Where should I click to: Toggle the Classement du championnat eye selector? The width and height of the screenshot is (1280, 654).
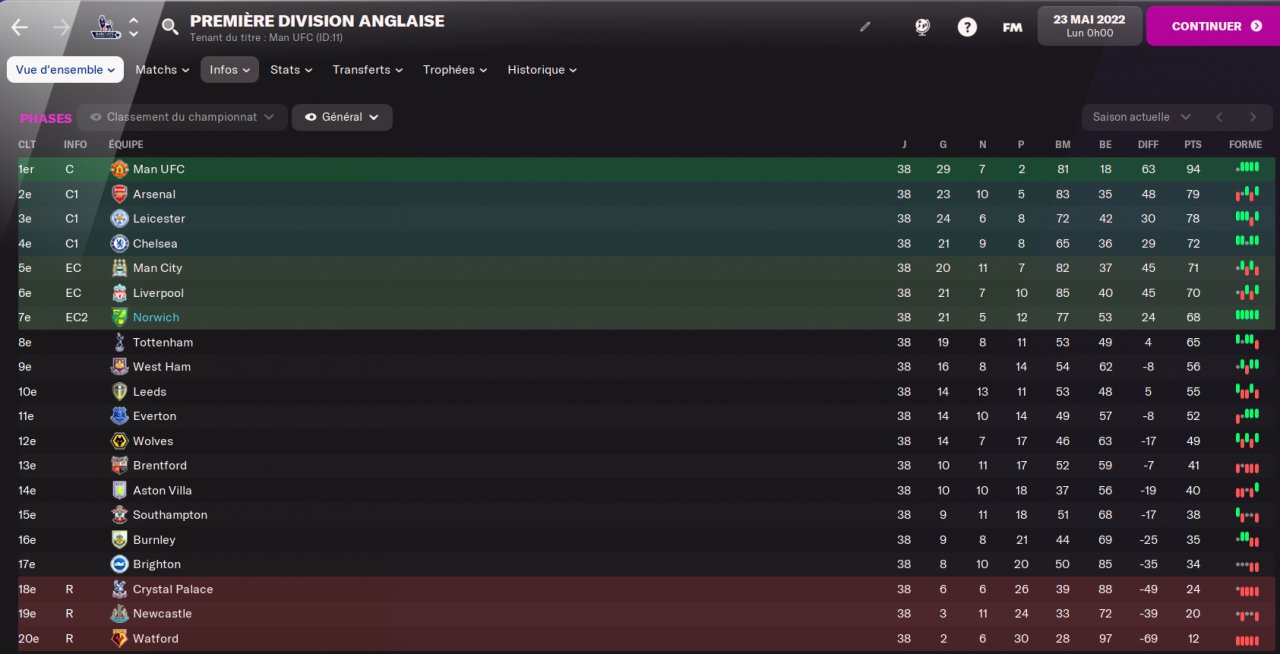182,117
